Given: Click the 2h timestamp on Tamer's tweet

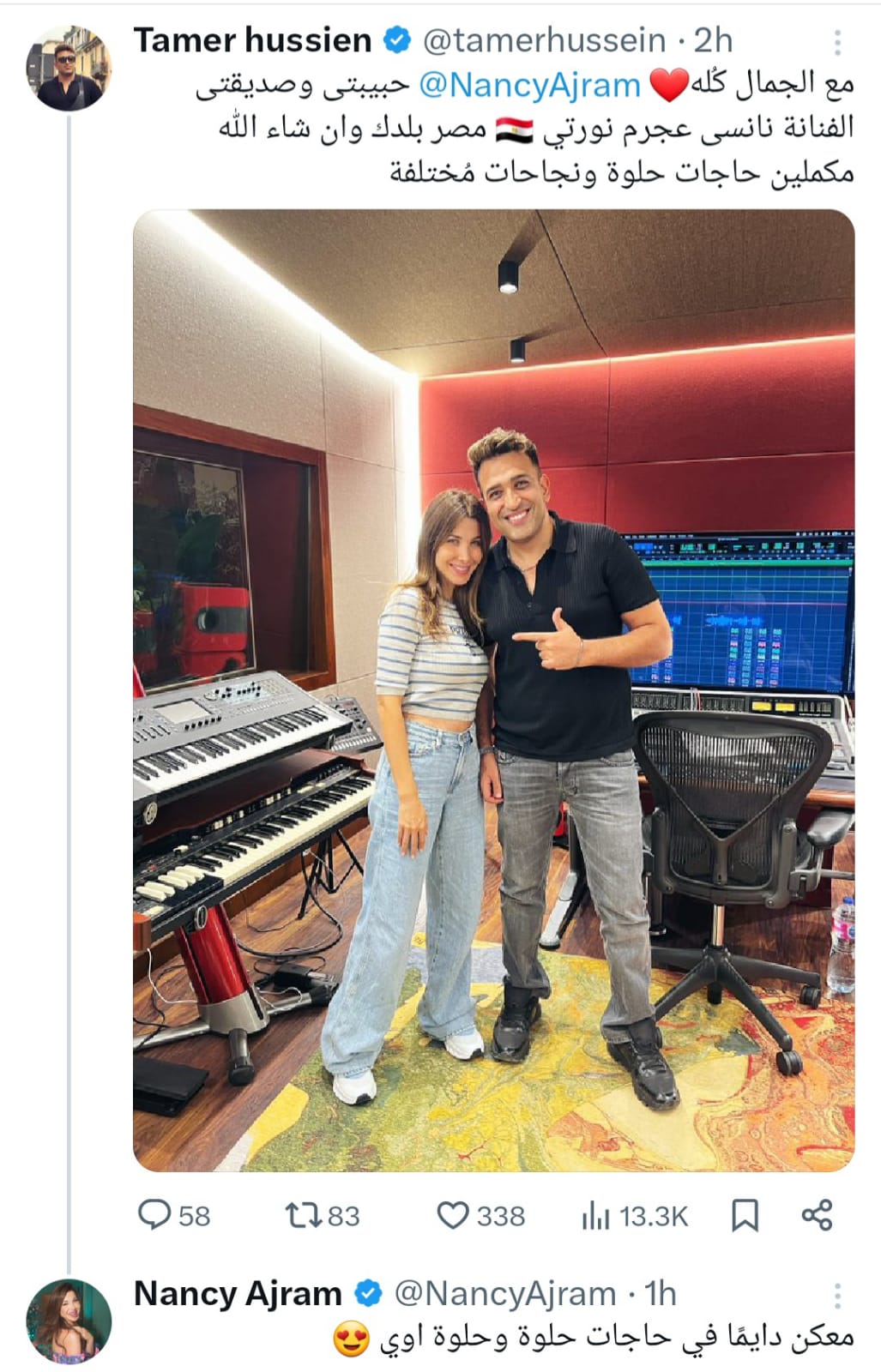Looking at the screenshot, I should click(713, 40).
